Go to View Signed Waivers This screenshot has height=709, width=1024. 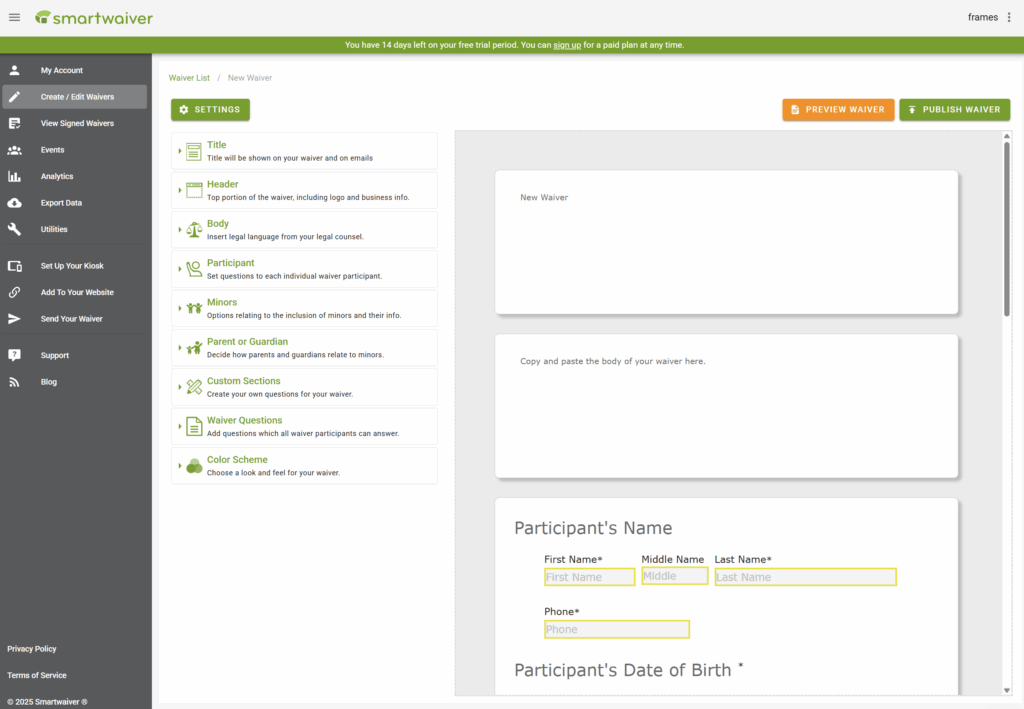coord(77,124)
